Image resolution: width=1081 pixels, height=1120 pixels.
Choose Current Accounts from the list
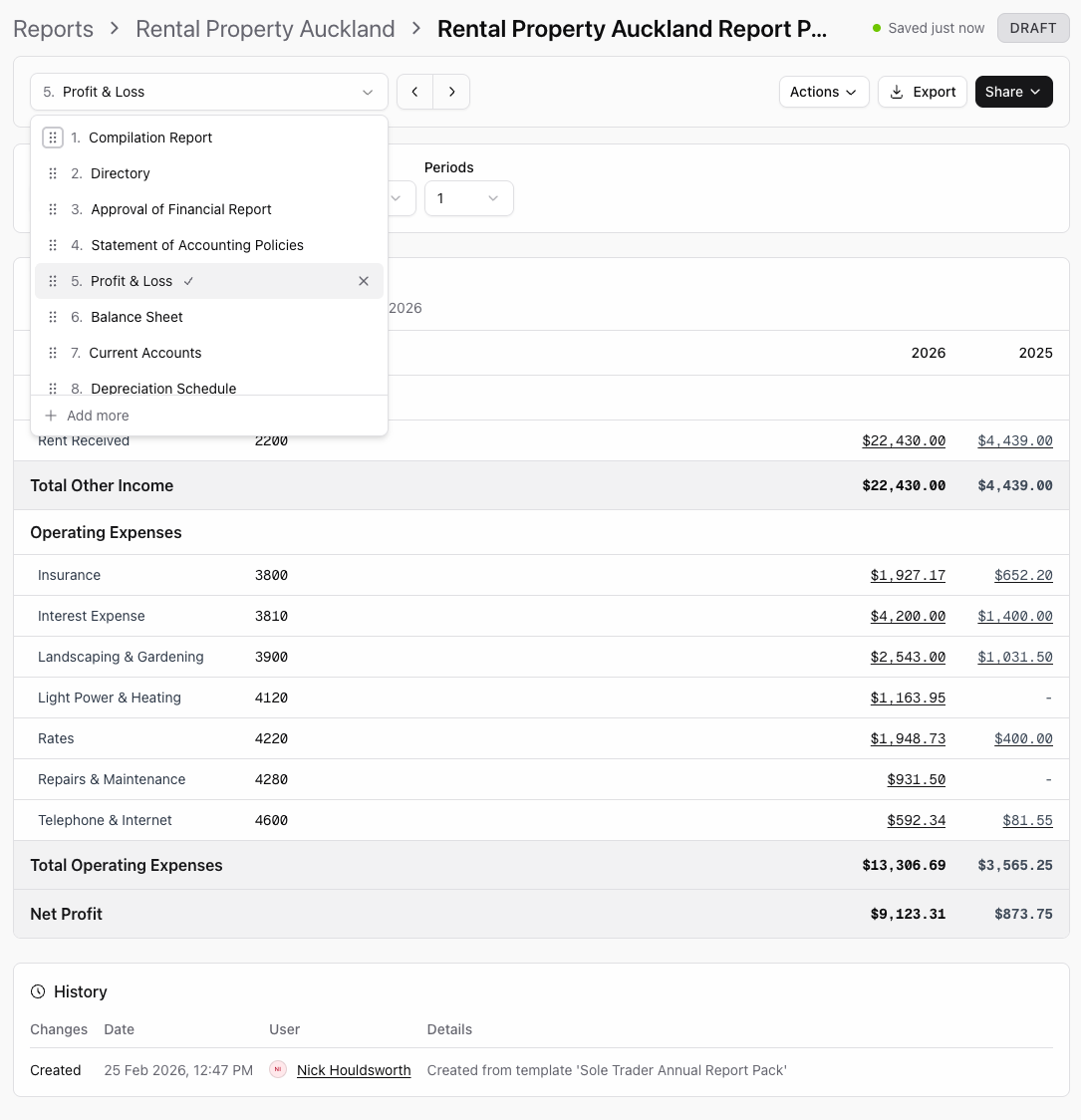pyautogui.click(x=145, y=353)
